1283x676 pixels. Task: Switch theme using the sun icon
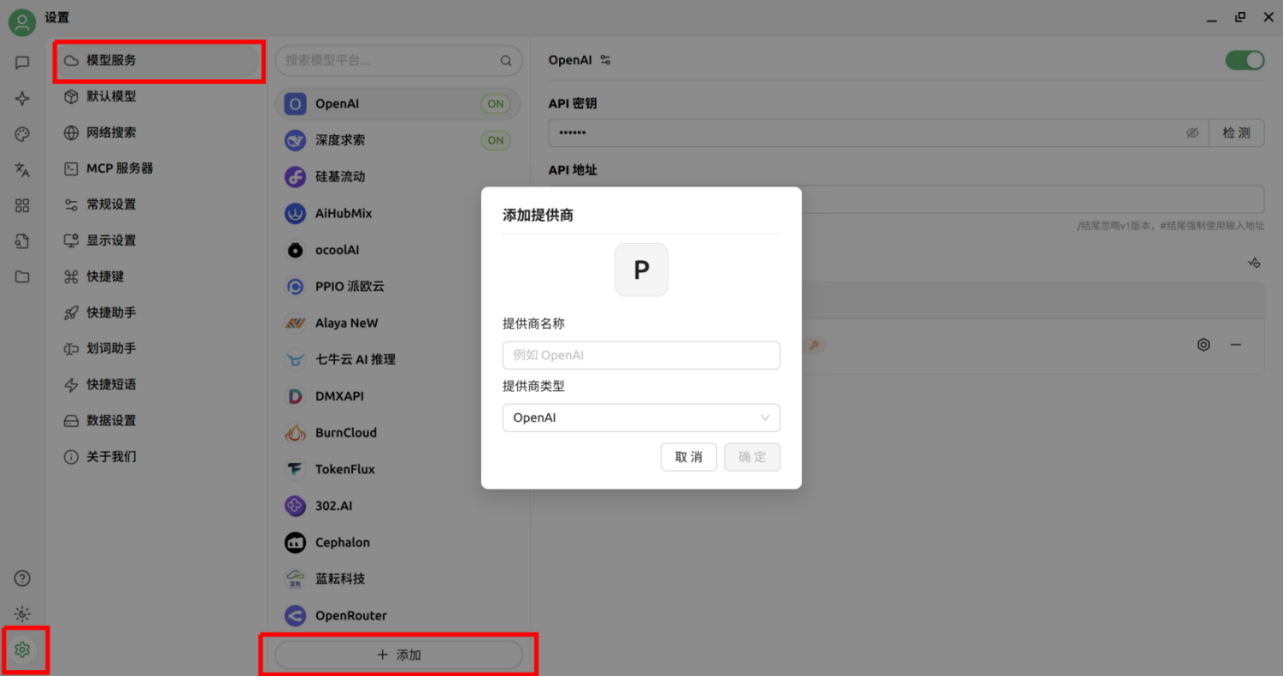(x=22, y=614)
